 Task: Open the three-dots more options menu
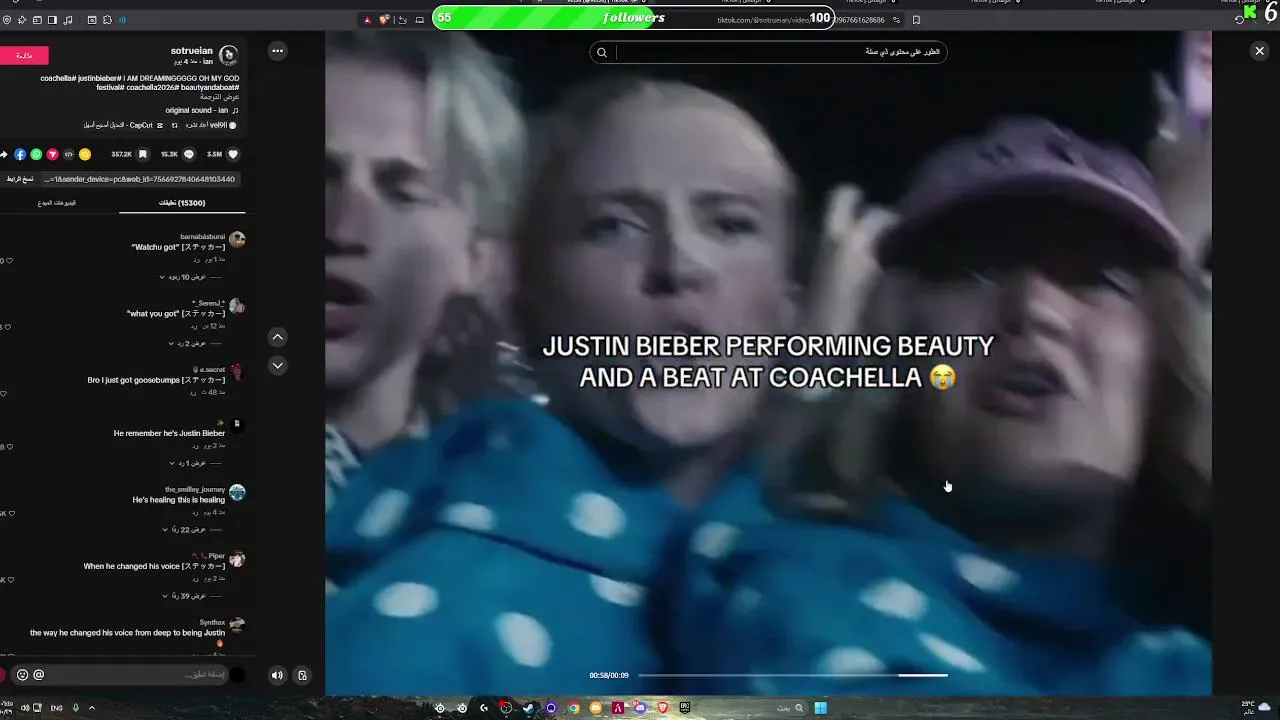tap(277, 51)
